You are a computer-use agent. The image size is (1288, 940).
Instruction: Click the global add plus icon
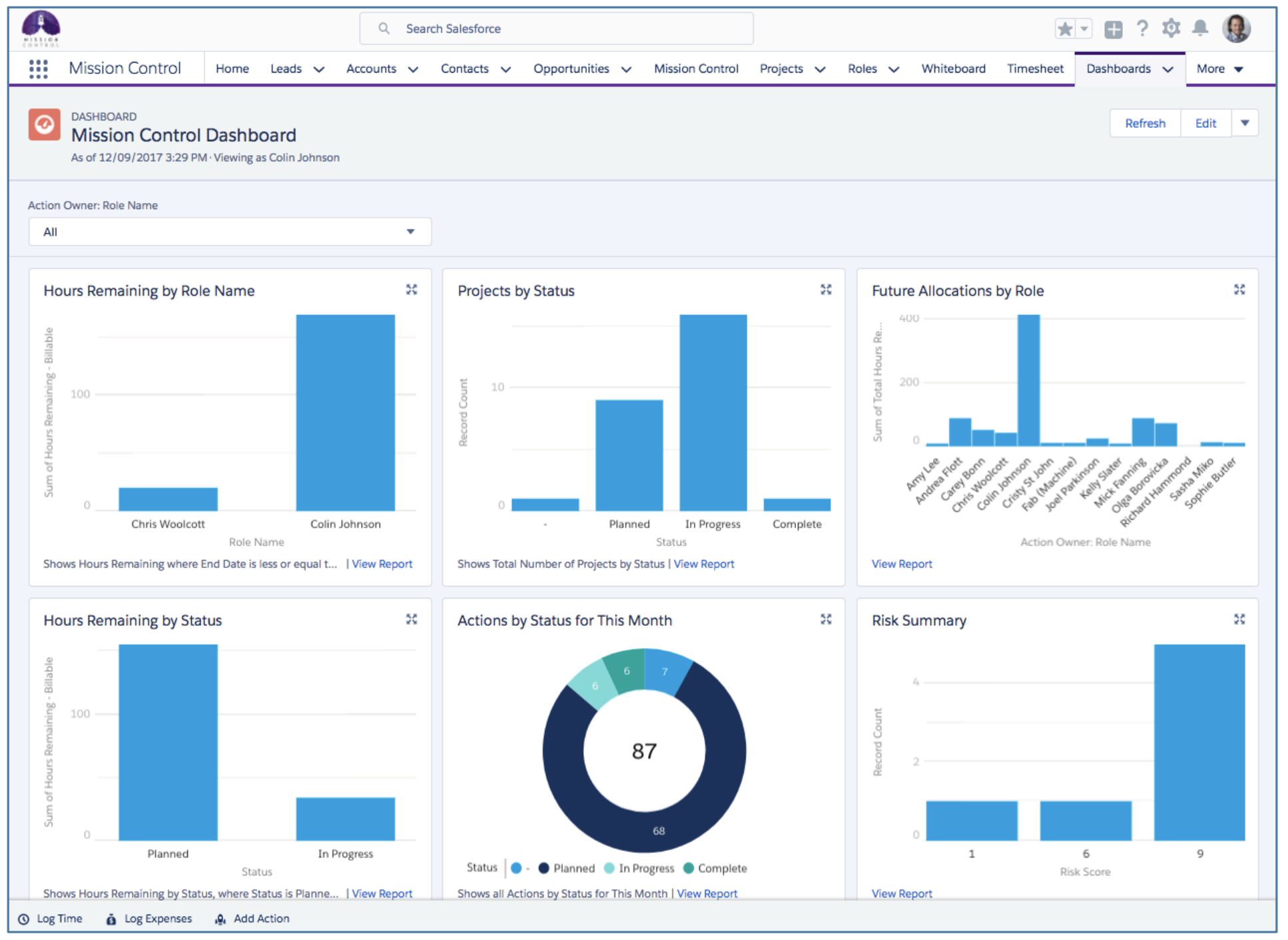pos(1112,28)
